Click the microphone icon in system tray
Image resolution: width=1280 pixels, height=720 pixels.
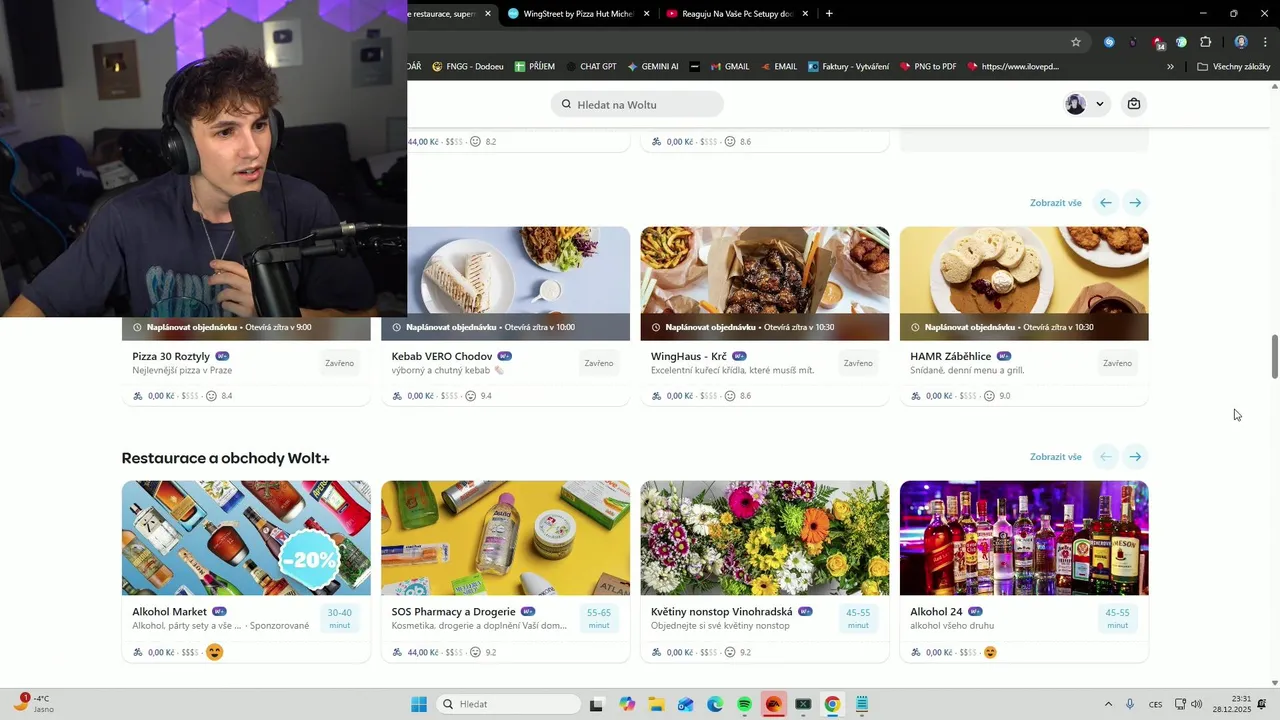tap(1130, 704)
